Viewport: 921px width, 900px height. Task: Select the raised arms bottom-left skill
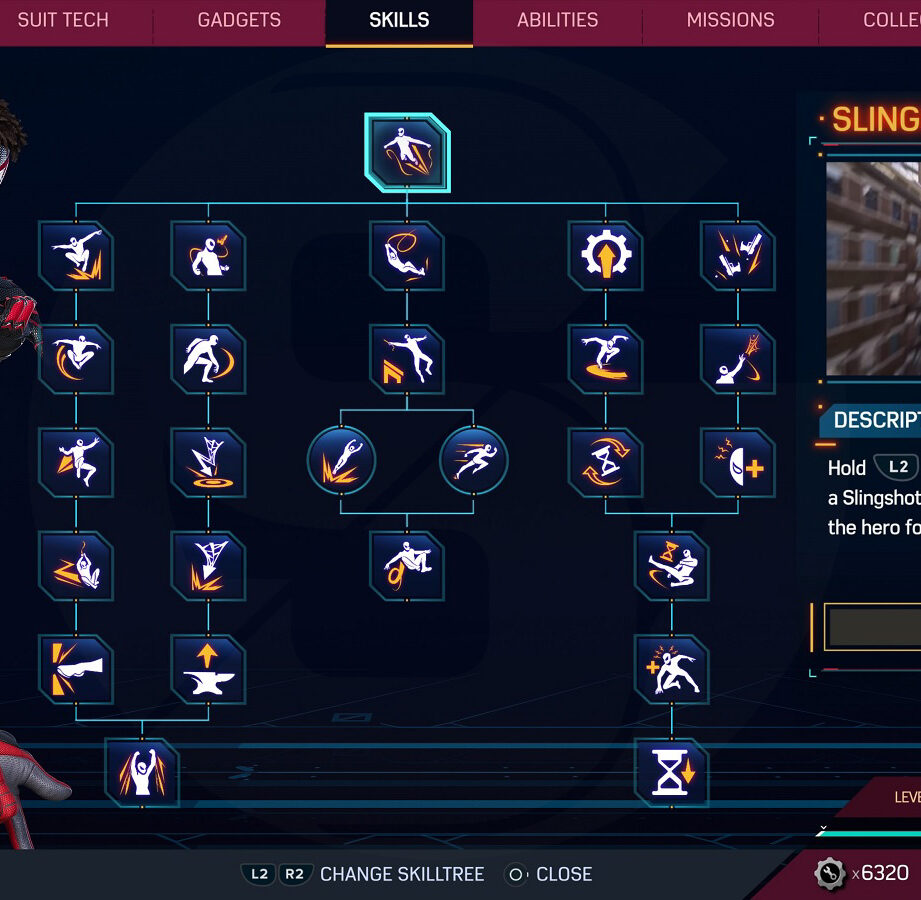142,773
